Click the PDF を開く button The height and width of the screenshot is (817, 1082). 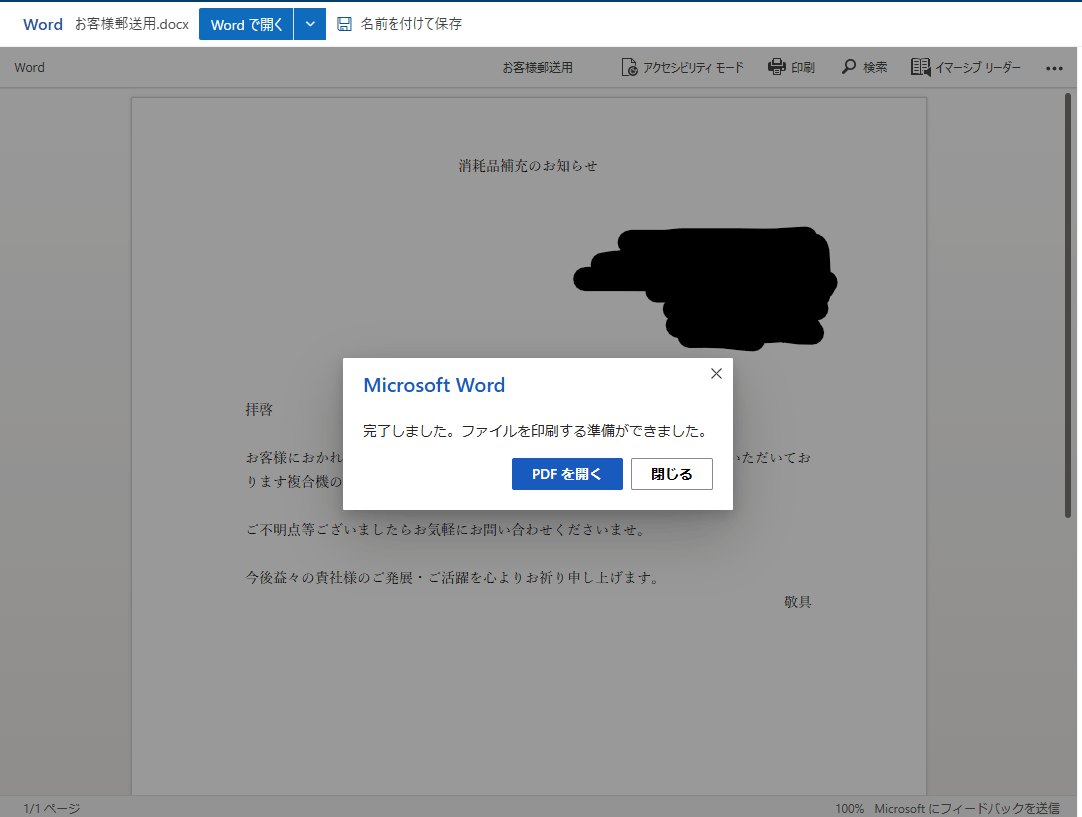coord(567,474)
